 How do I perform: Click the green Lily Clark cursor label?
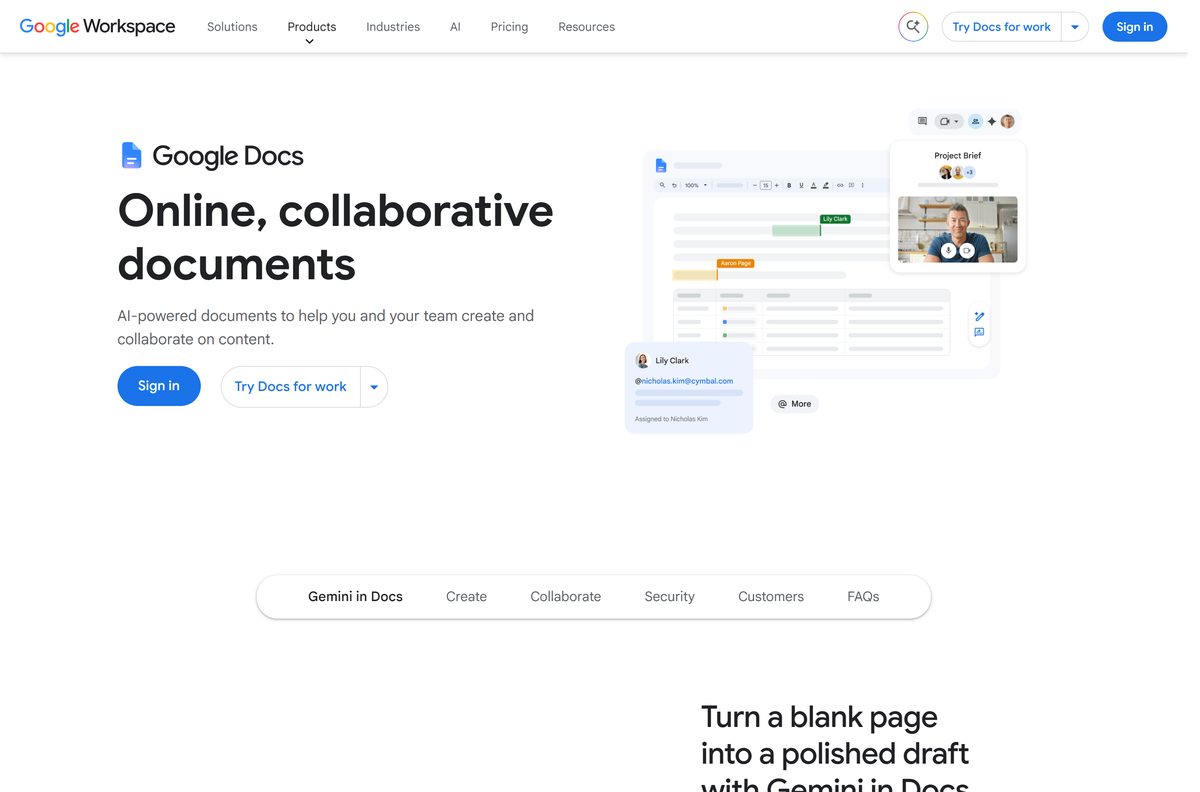pyautogui.click(x=835, y=219)
